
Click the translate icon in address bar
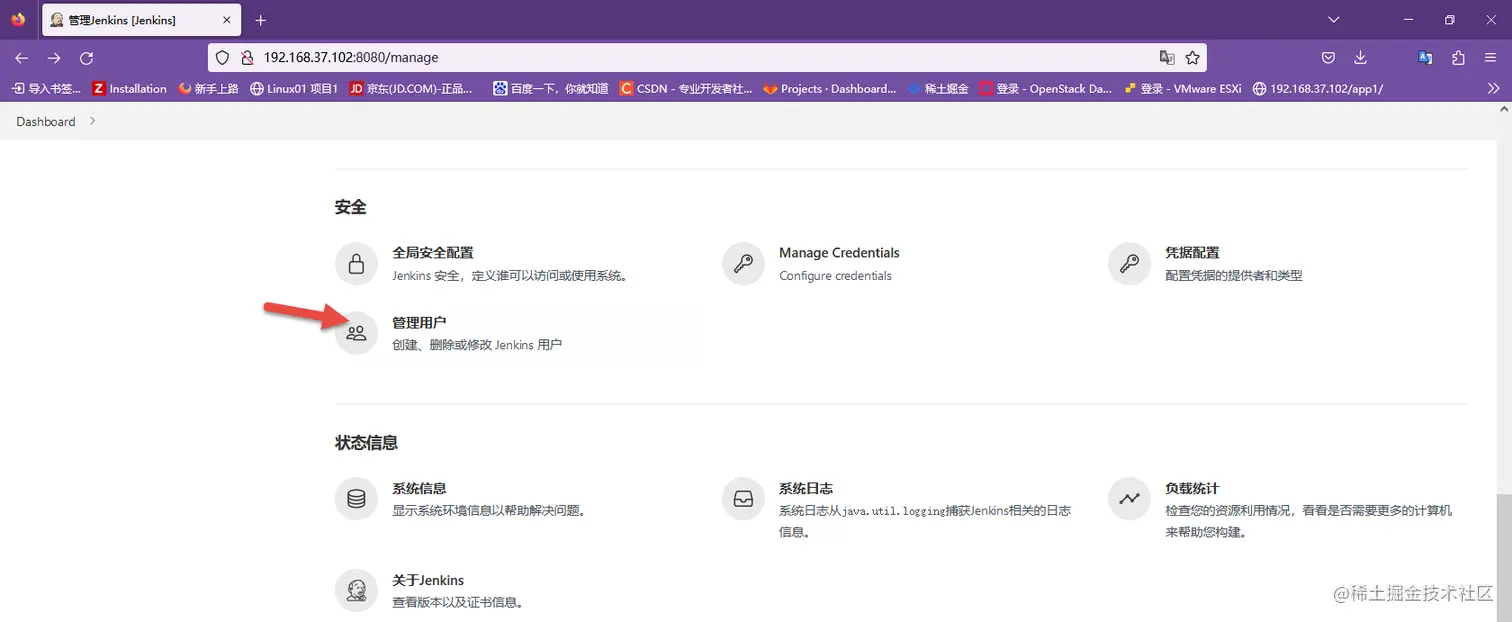(1166, 58)
